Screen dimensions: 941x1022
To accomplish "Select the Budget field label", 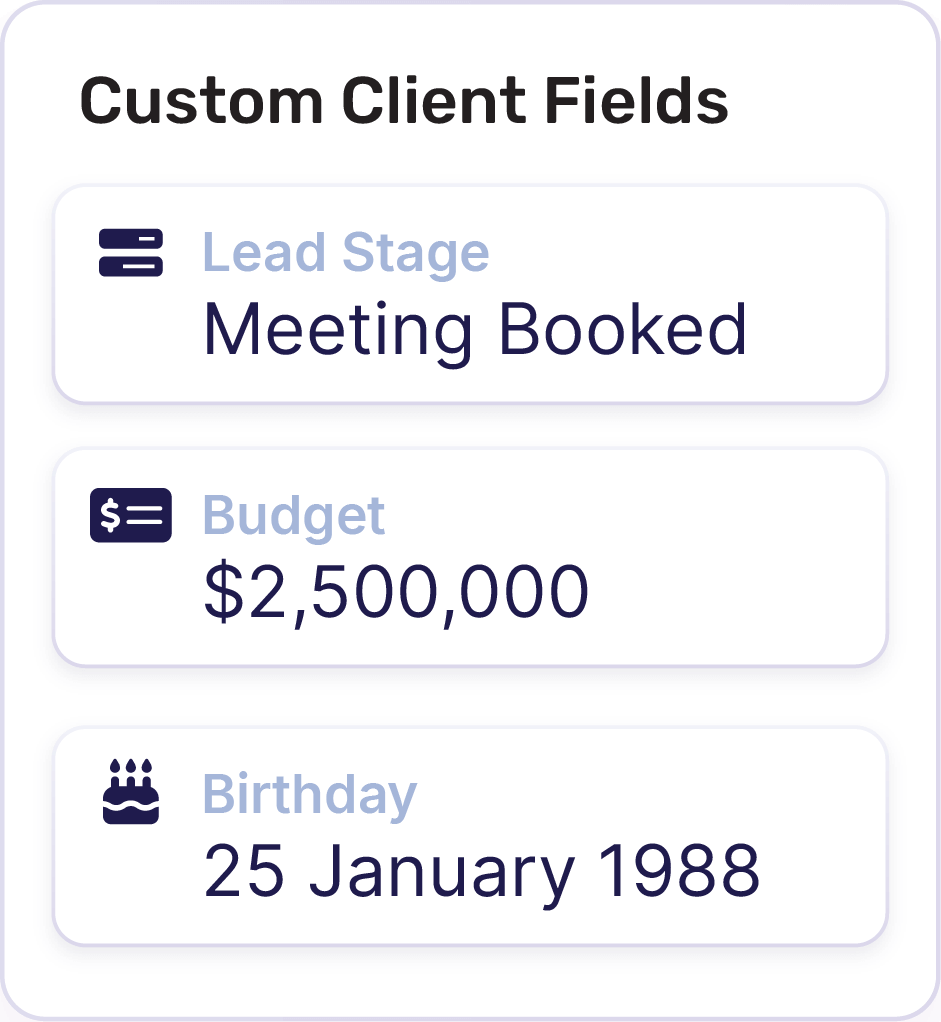I will coord(294,515).
